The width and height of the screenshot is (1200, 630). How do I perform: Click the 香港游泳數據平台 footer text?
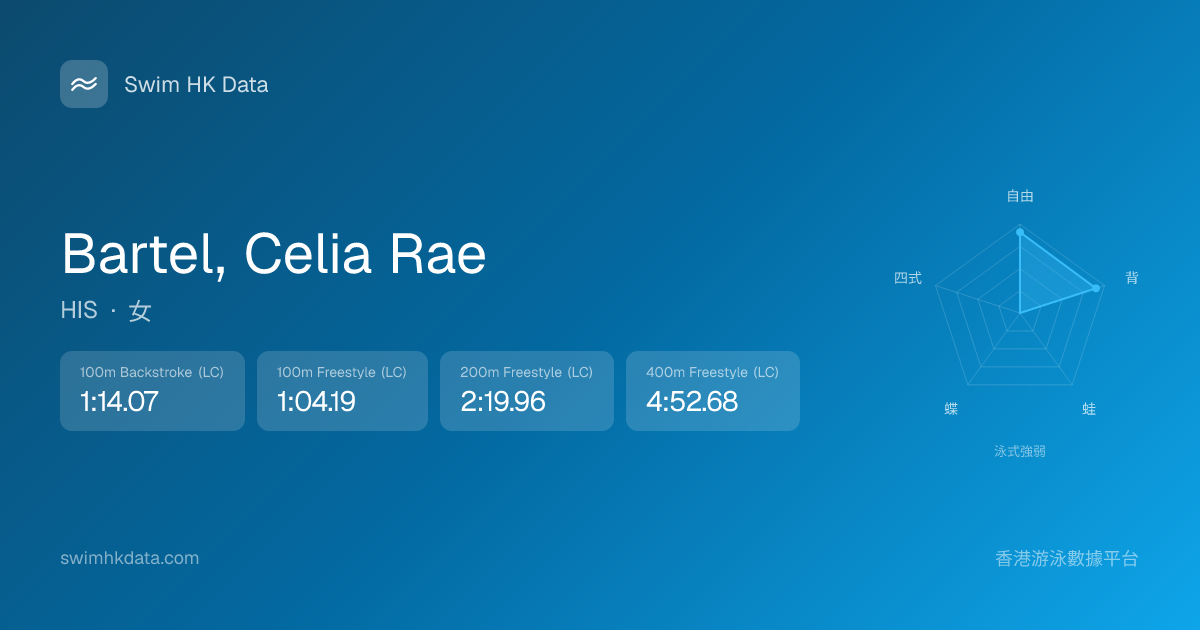pos(1067,558)
